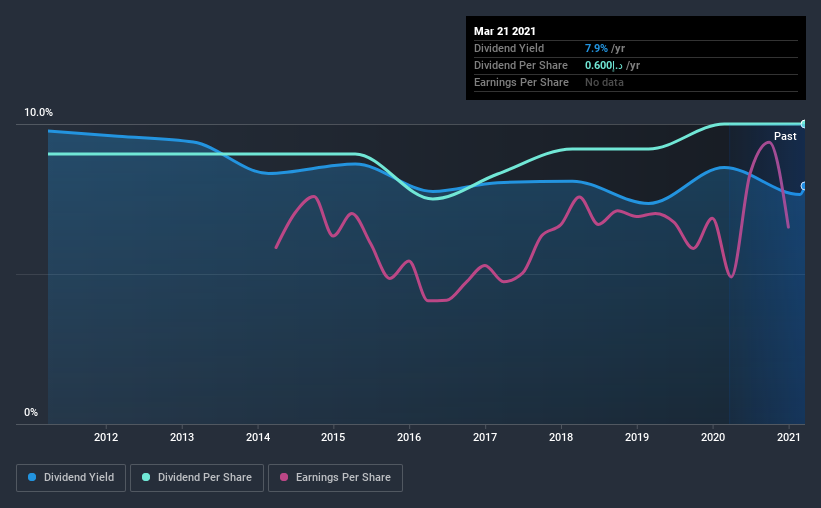Click the pink Earnings Per Share legend dot
The height and width of the screenshot is (508, 821).
click(284, 477)
